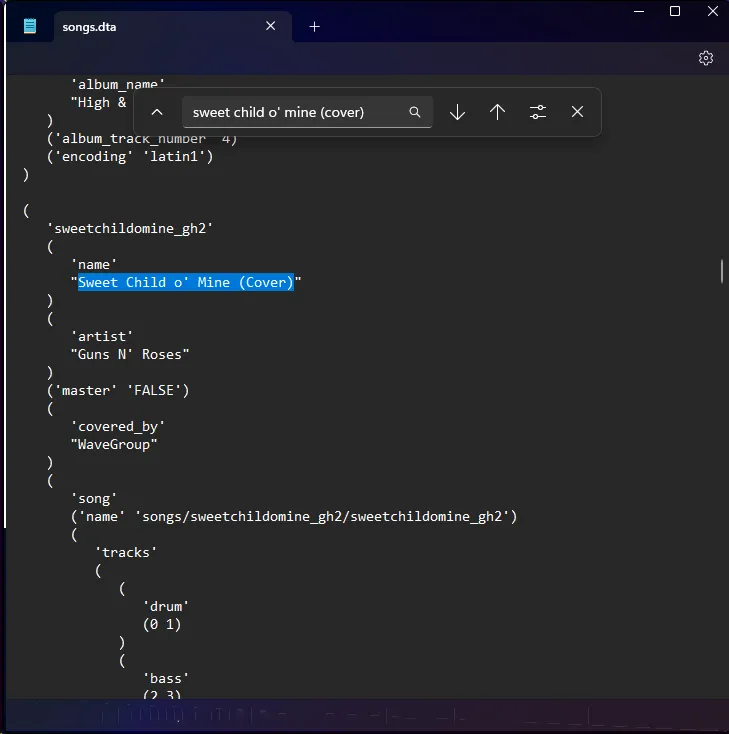Click the vertical scrollbar thumb
This screenshot has height=734, width=729.
722,271
